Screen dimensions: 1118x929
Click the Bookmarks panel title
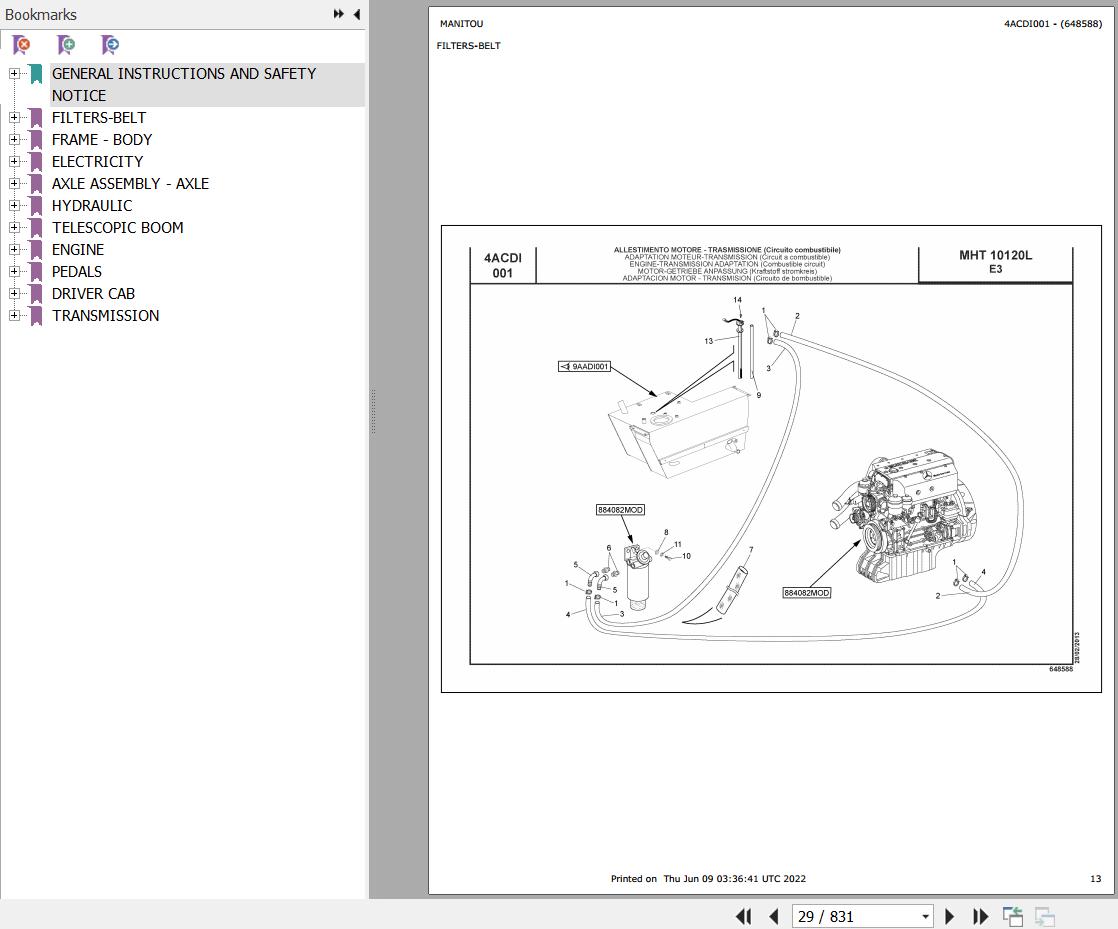[41, 14]
